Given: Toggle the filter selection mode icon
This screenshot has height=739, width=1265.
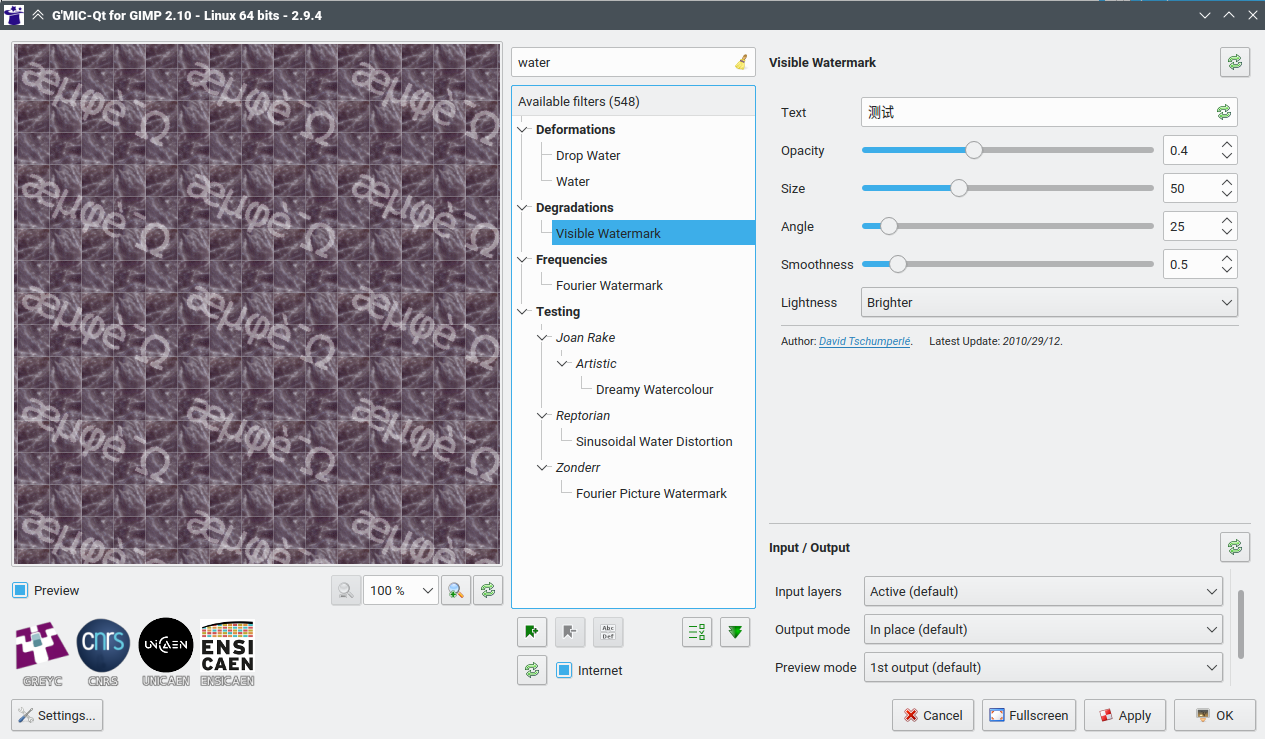Looking at the screenshot, I should point(697,632).
